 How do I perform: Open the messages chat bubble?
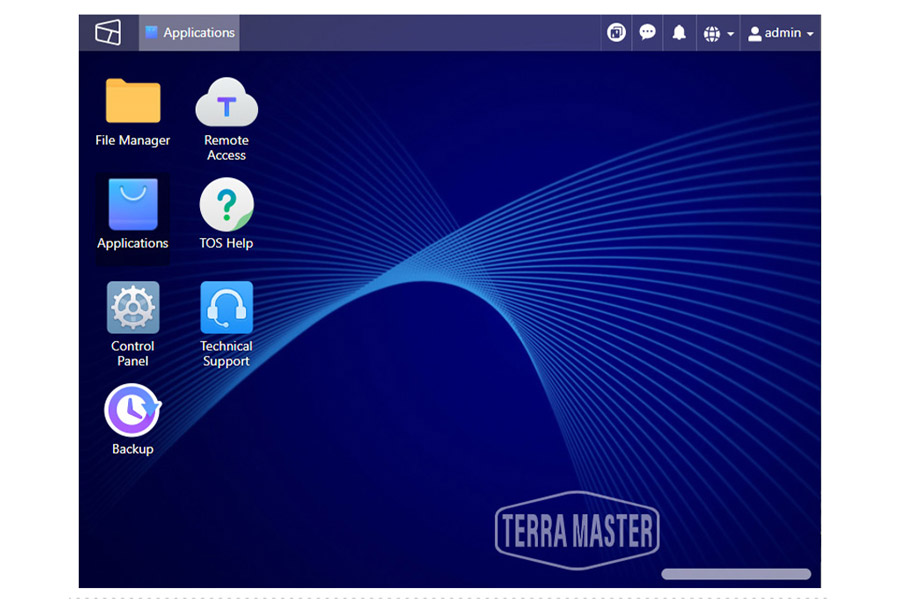point(647,31)
